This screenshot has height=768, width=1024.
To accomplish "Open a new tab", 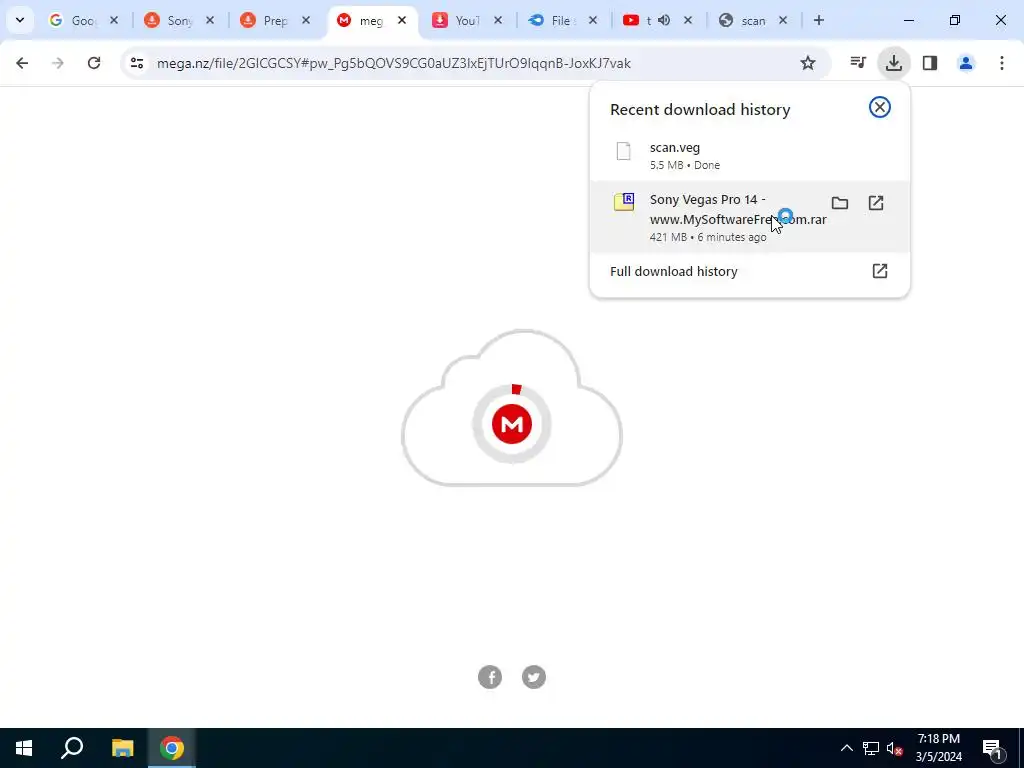I will 818,20.
